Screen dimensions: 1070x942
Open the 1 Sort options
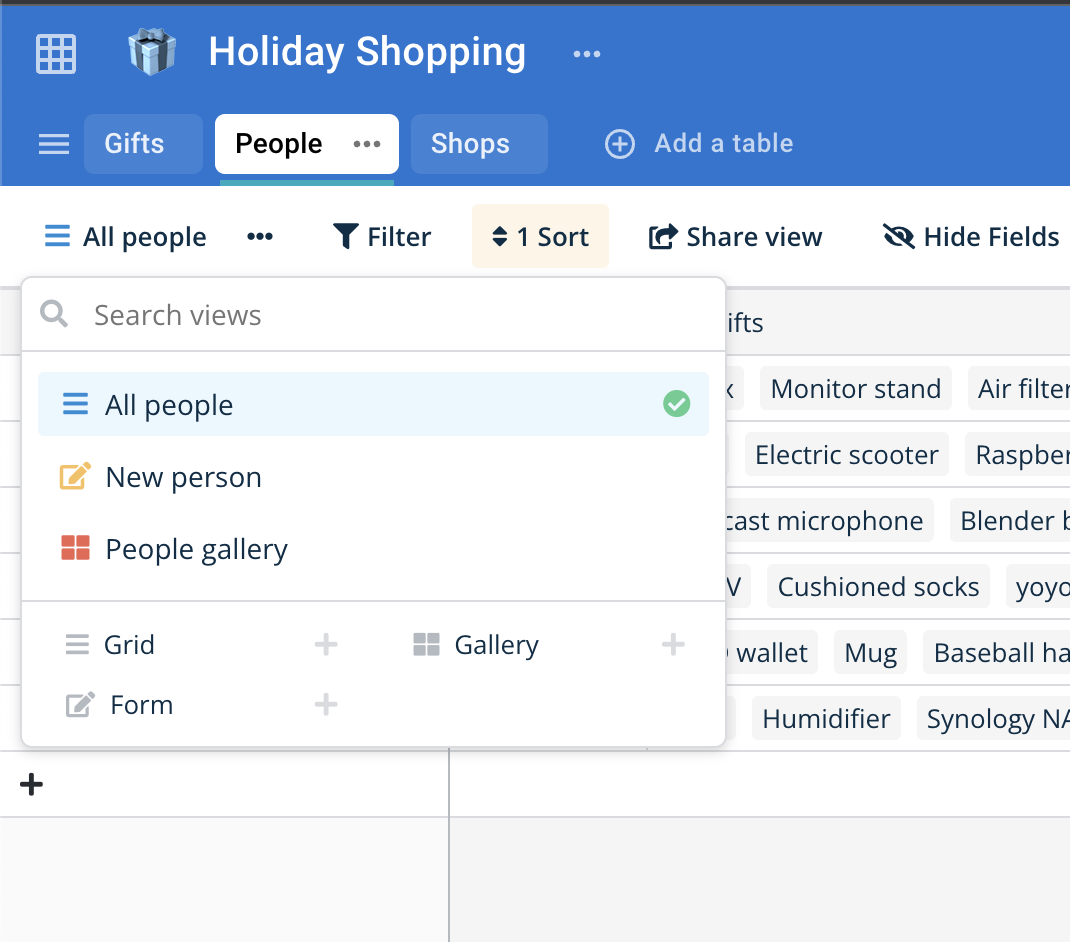(x=540, y=237)
